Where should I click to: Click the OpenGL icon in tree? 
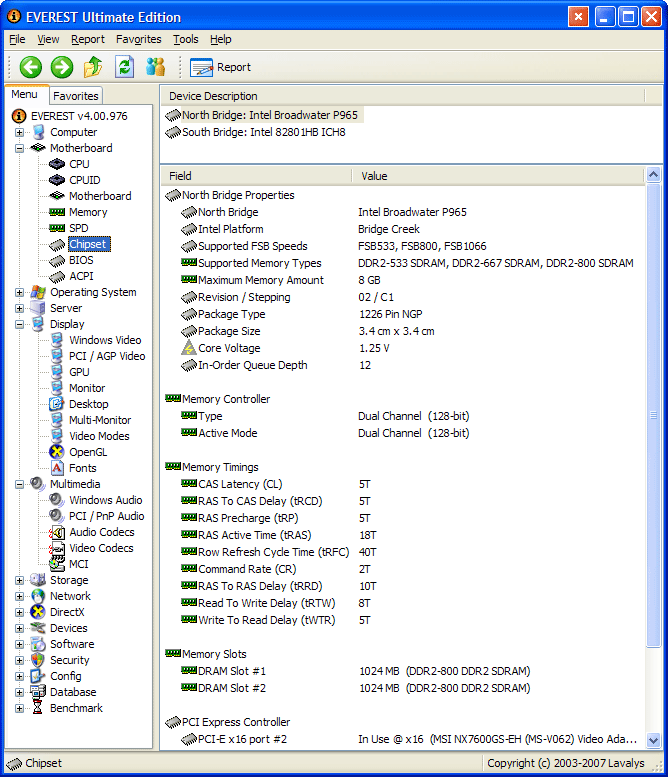57,452
